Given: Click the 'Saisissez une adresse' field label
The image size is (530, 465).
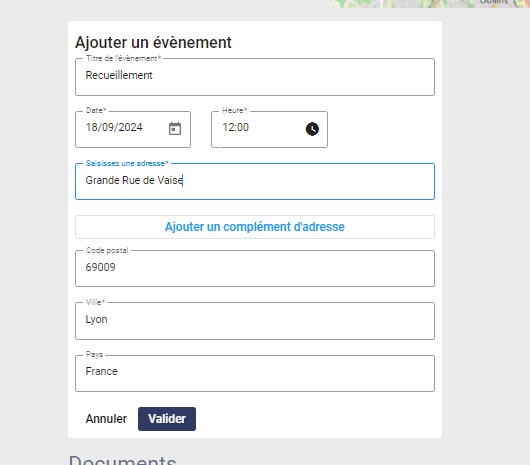Looking at the screenshot, I should (x=127, y=163).
